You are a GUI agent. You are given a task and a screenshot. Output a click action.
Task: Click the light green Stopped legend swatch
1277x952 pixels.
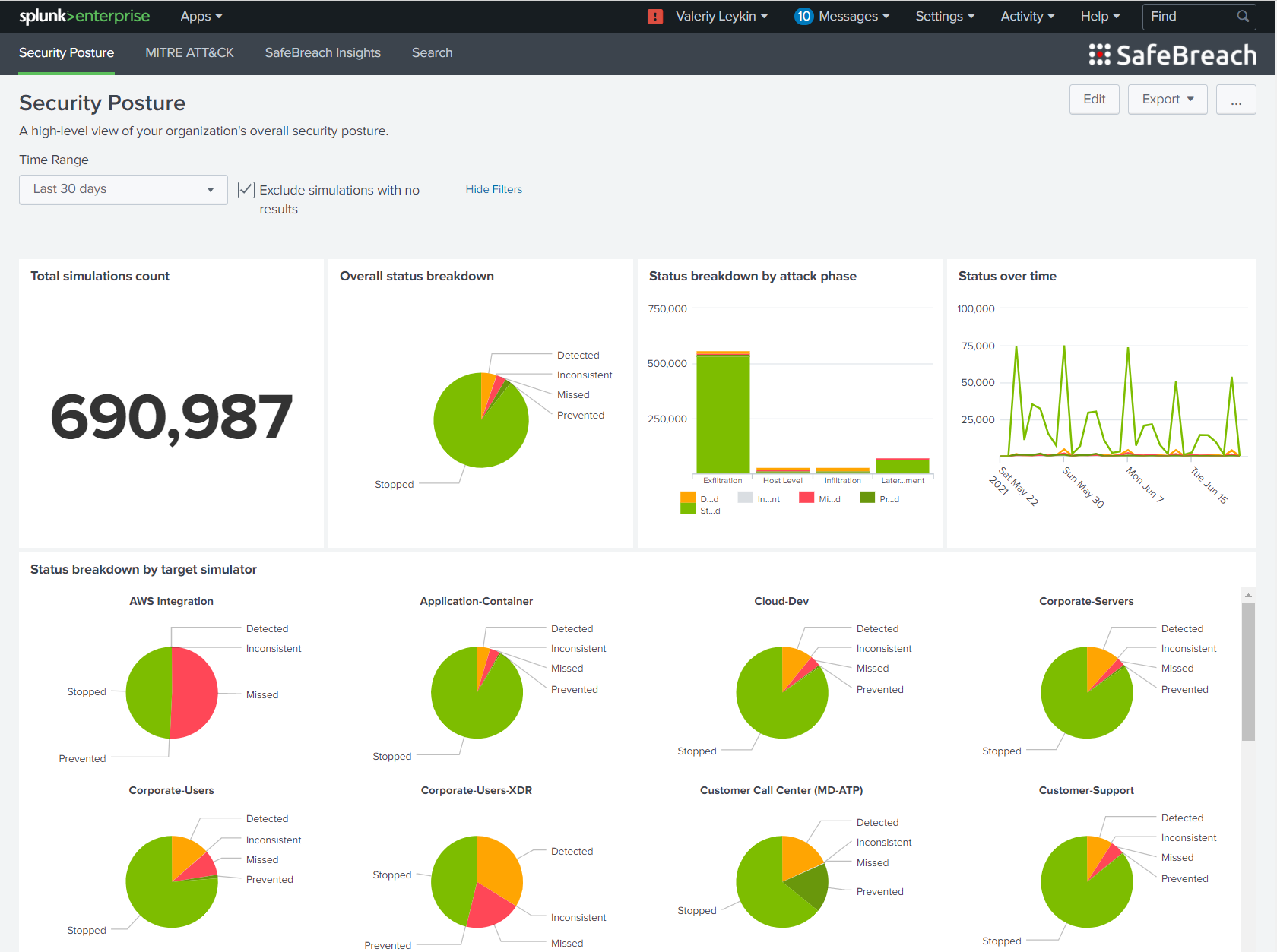tap(688, 509)
